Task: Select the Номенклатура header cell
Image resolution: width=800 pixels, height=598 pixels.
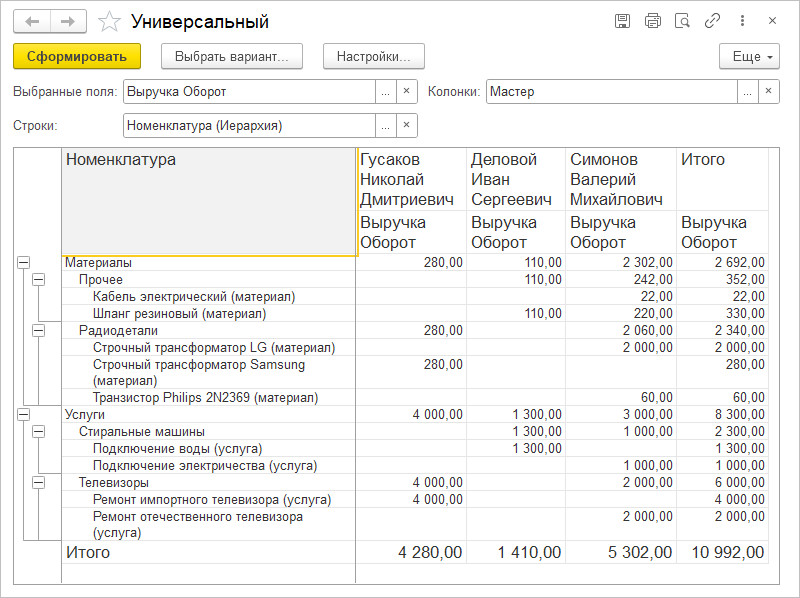Action: 209,202
